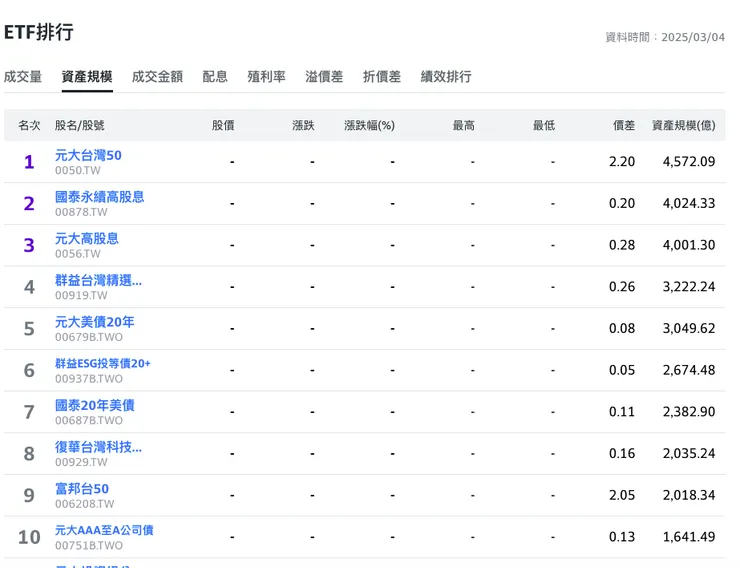Click the 4,572.09 asset value
The height and width of the screenshot is (568, 740).
(689, 162)
